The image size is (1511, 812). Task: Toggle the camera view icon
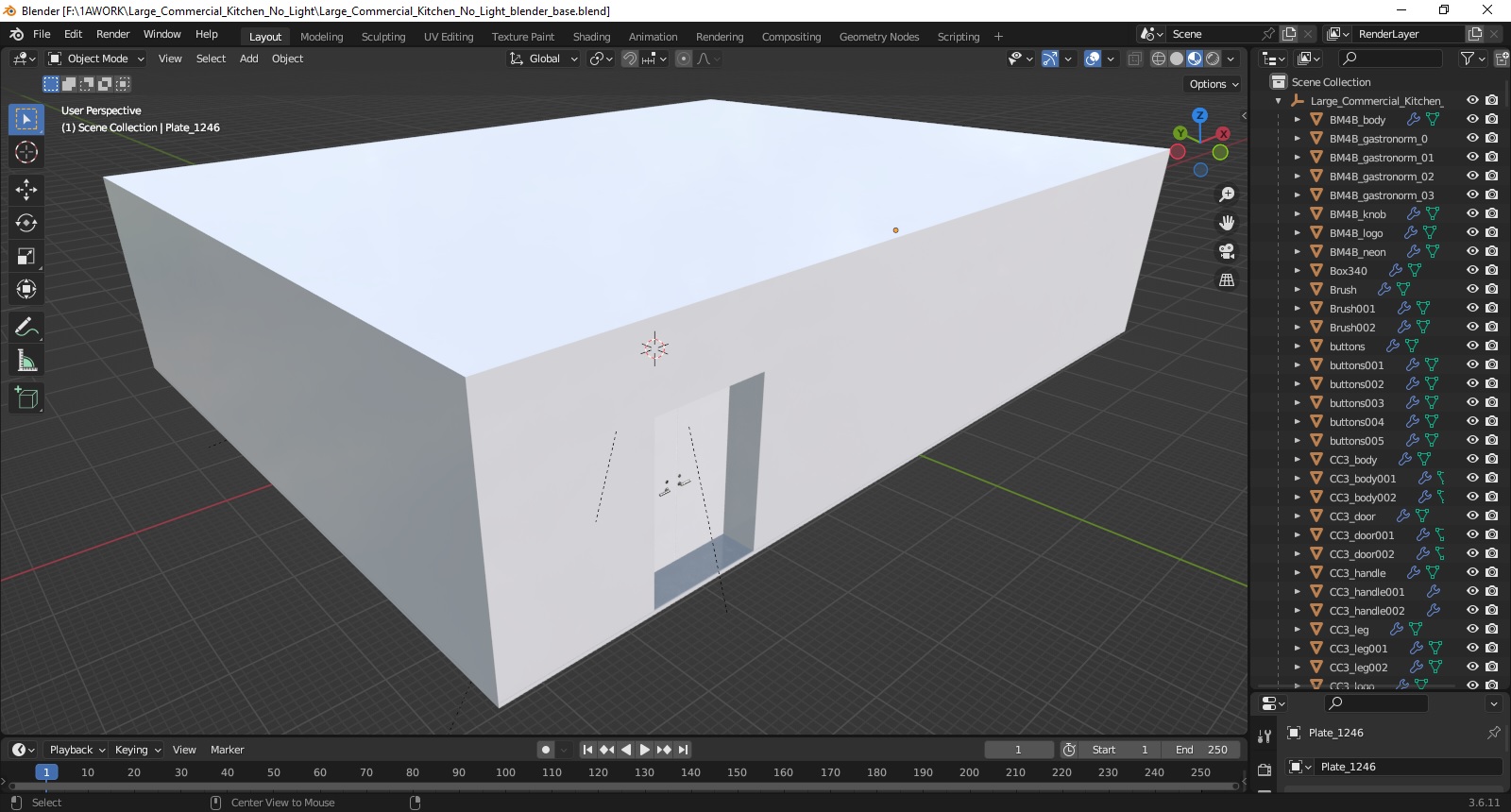[1227, 251]
